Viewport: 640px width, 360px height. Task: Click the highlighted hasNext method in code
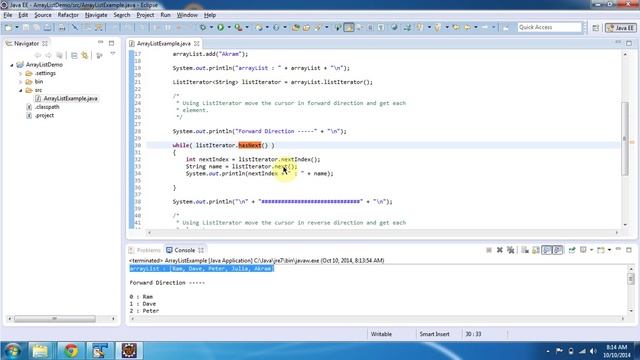pyautogui.click(x=249, y=145)
